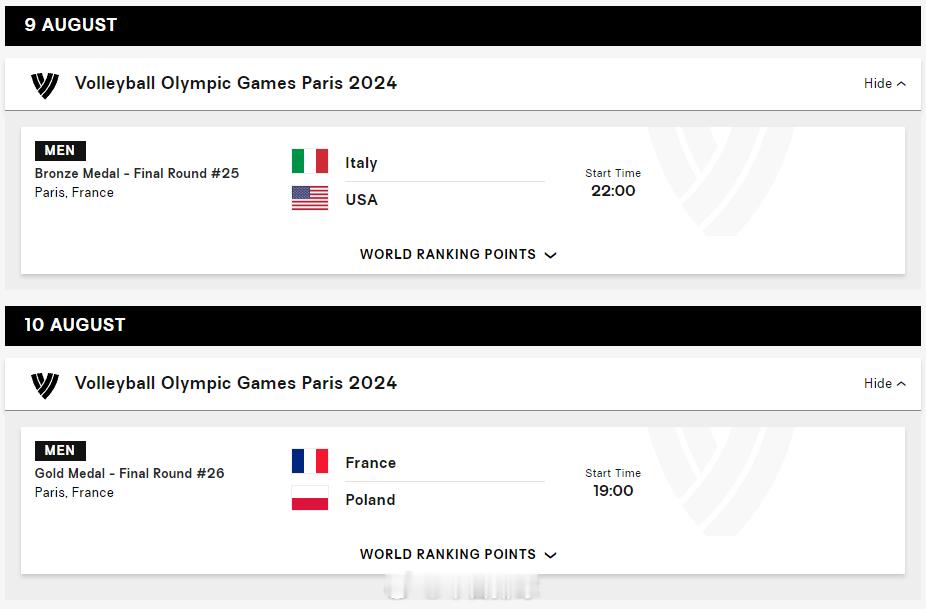Collapse the 9 August tournament with Hide
The image size is (926, 609).
pos(885,83)
